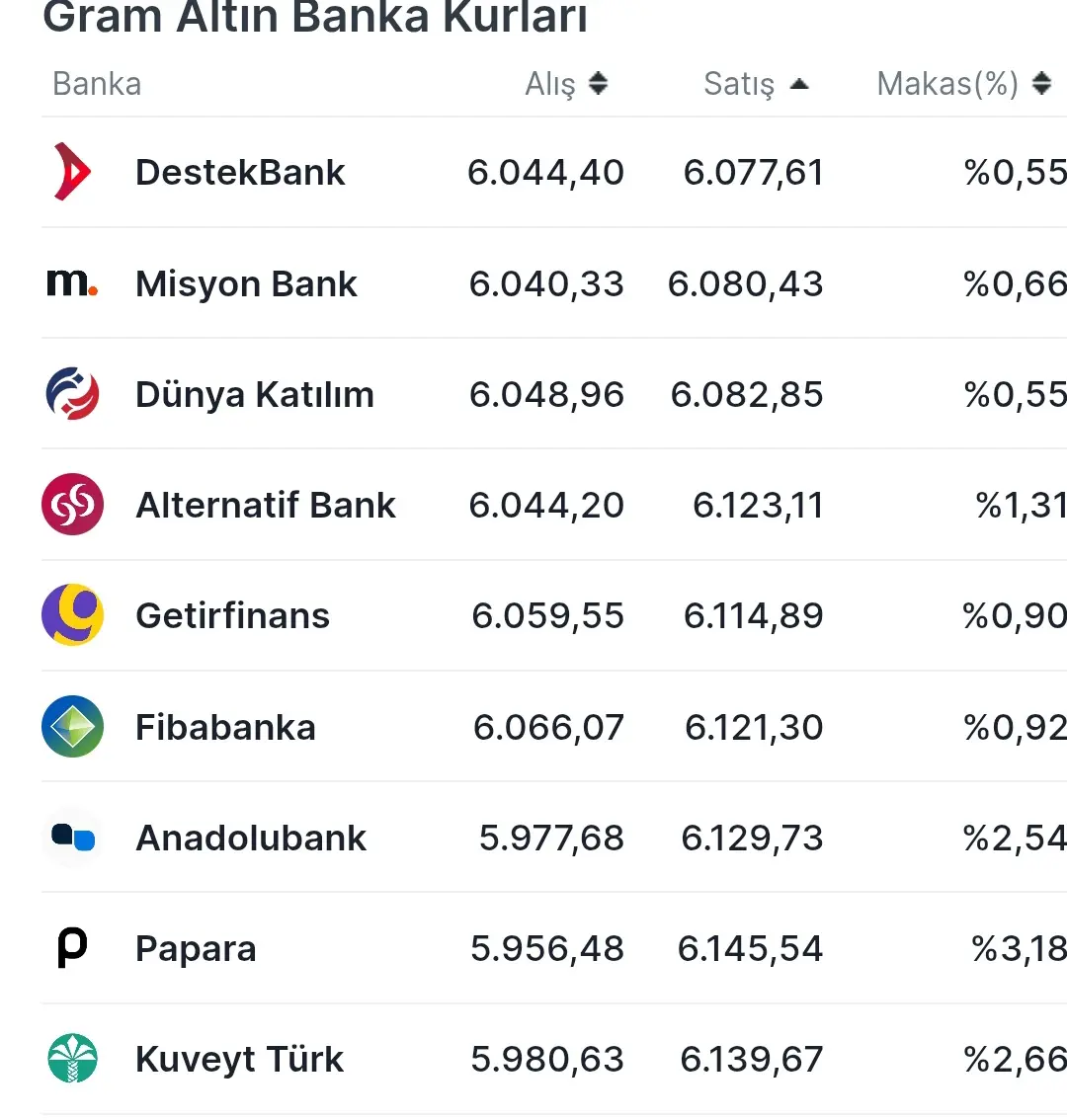Open DestekBank bank name link
The height and width of the screenshot is (1120, 1067).
click(x=240, y=173)
